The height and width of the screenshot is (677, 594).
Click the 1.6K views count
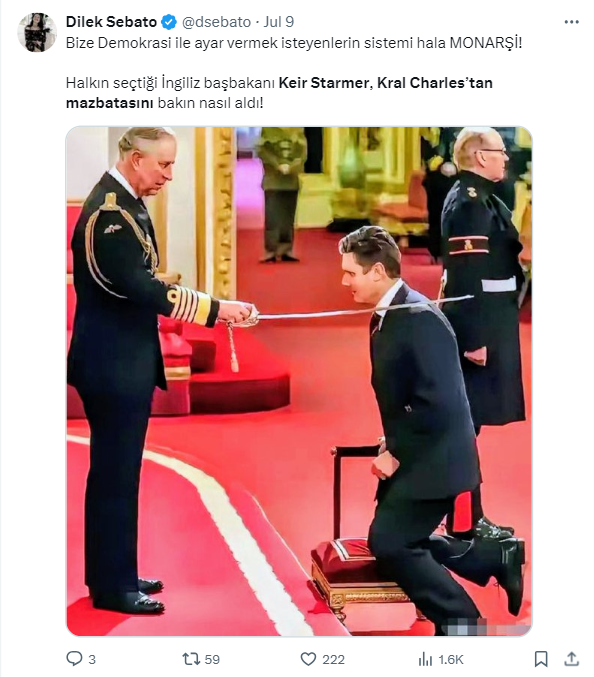click(451, 660)
